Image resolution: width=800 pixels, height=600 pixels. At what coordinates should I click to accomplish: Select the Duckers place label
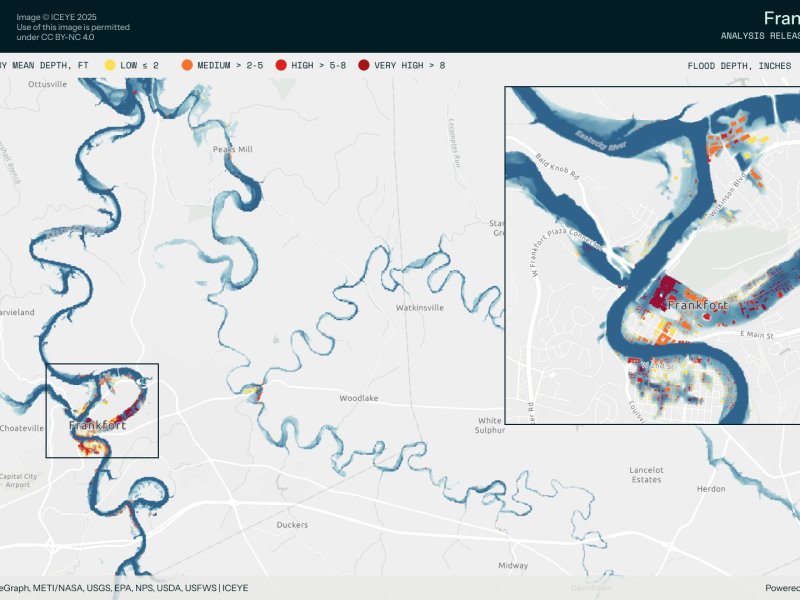[292, 524]
